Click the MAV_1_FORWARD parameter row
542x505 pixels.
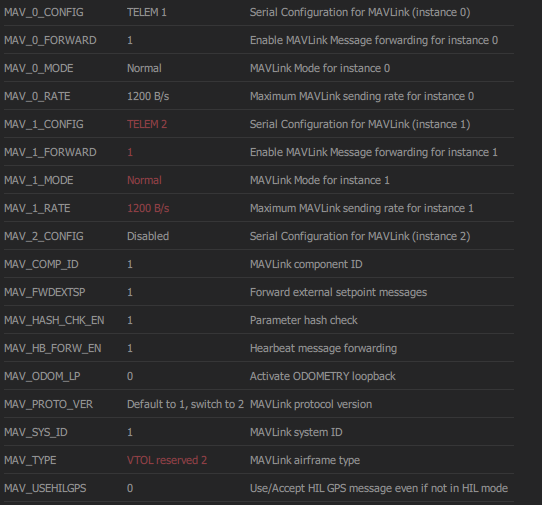coord(259,152)
